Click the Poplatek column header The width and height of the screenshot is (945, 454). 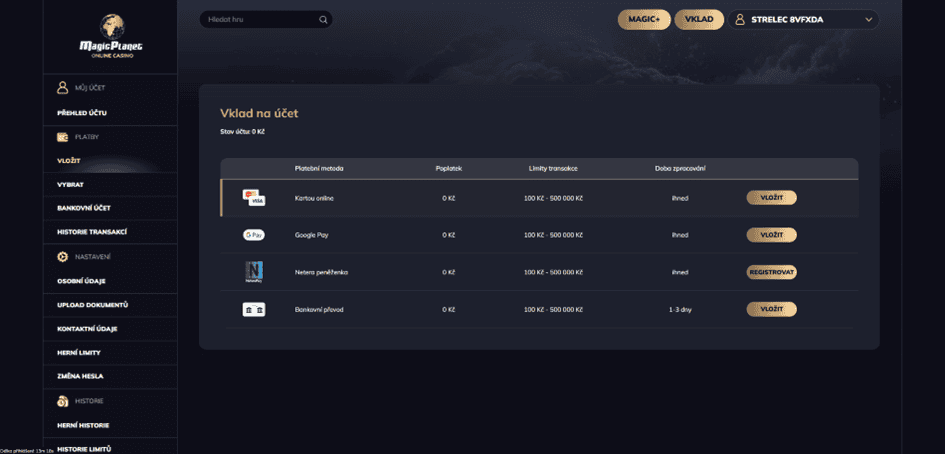[x=448, y=169]
